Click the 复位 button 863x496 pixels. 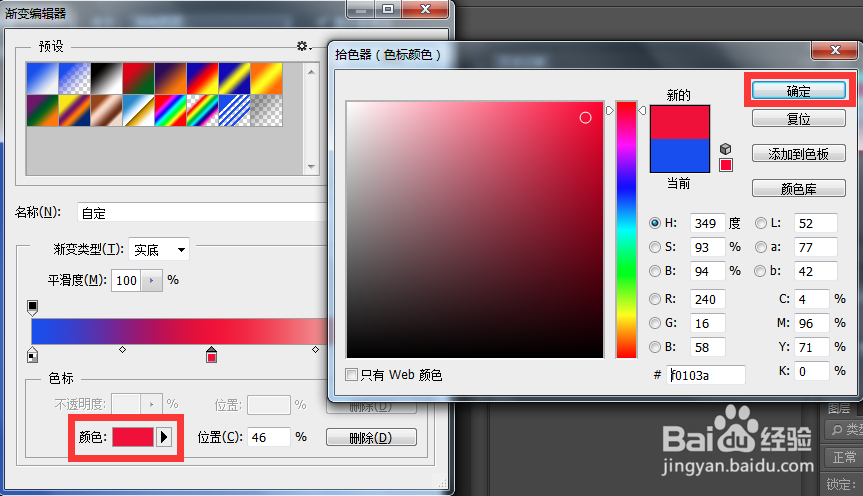point(799,118)
